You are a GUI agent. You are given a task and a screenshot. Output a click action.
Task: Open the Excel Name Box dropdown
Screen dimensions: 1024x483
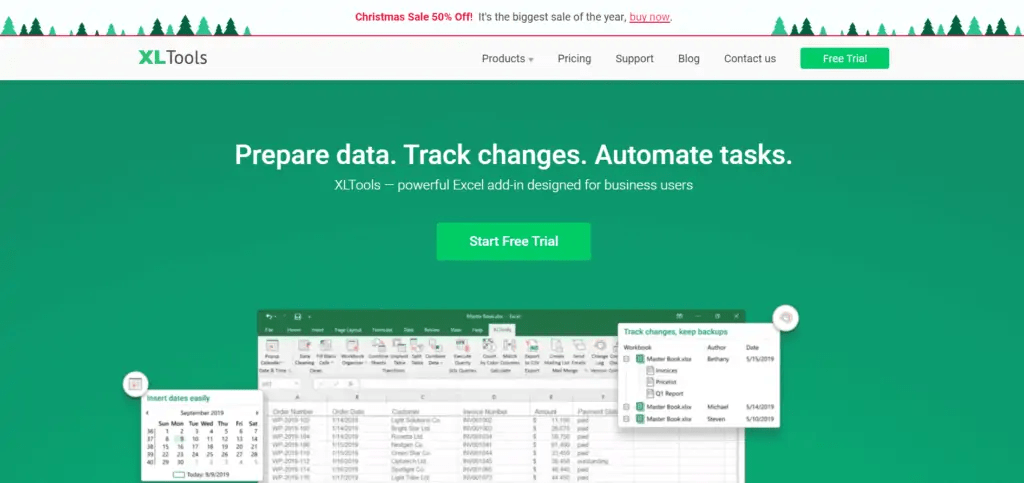(296, 384)
